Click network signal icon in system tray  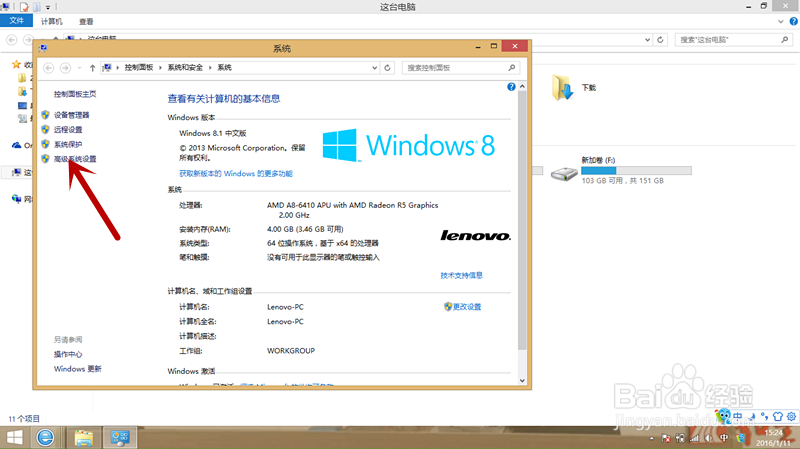694,438
